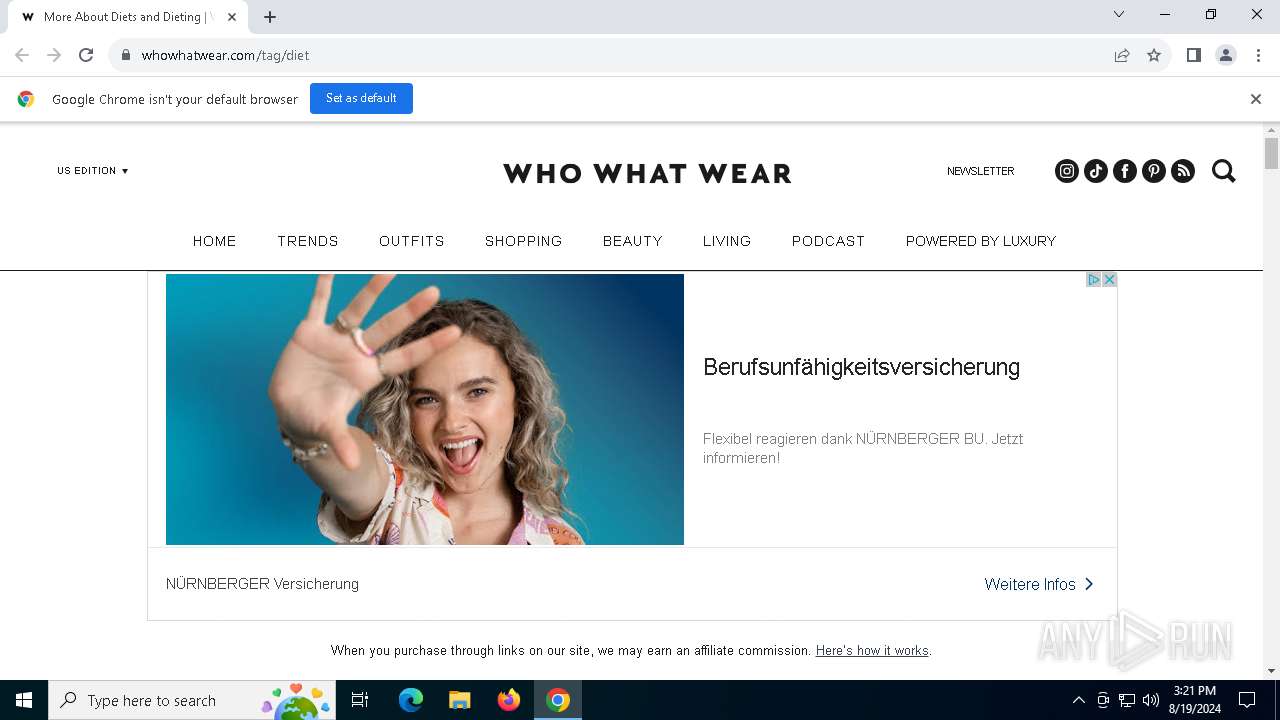Click Set as default button
The image size is (1280, 720).
(361, 98)
